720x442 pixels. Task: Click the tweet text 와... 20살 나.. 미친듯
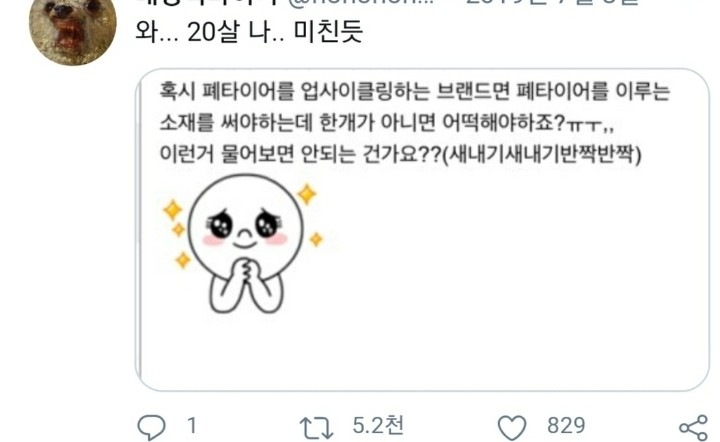pos(249,33)
